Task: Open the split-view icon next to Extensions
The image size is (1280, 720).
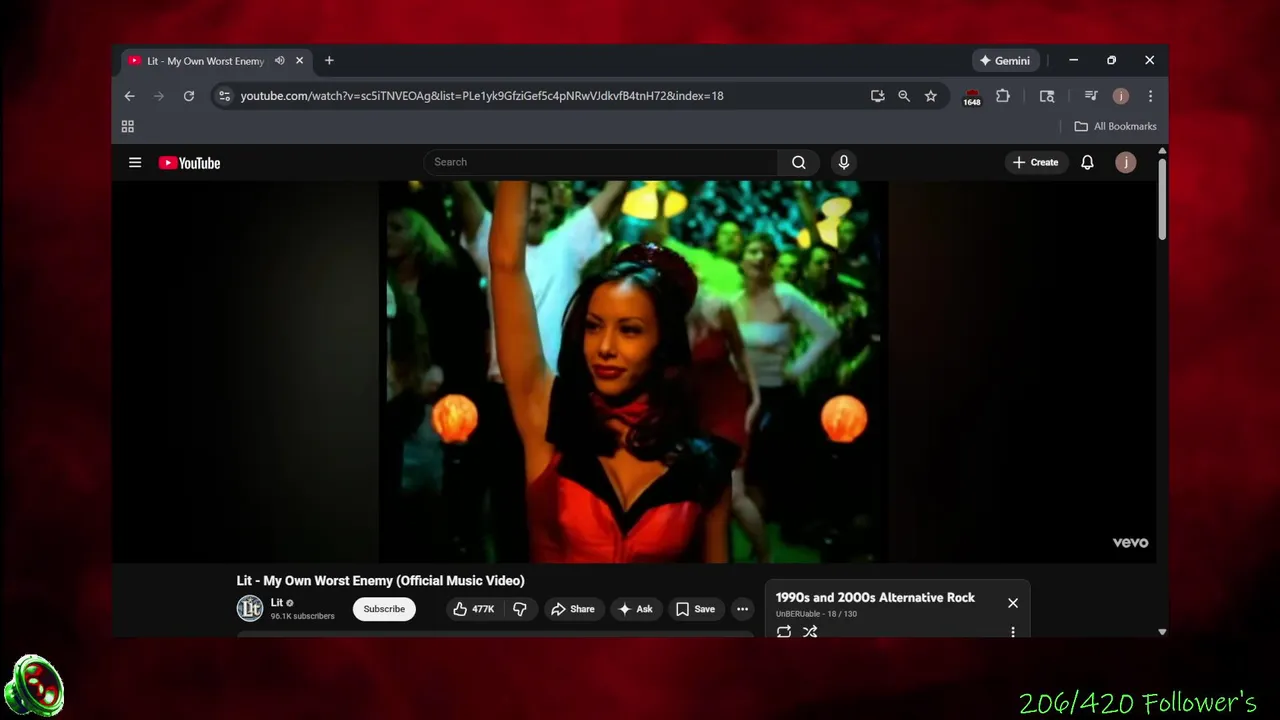Action: [x=1047, y=96]
